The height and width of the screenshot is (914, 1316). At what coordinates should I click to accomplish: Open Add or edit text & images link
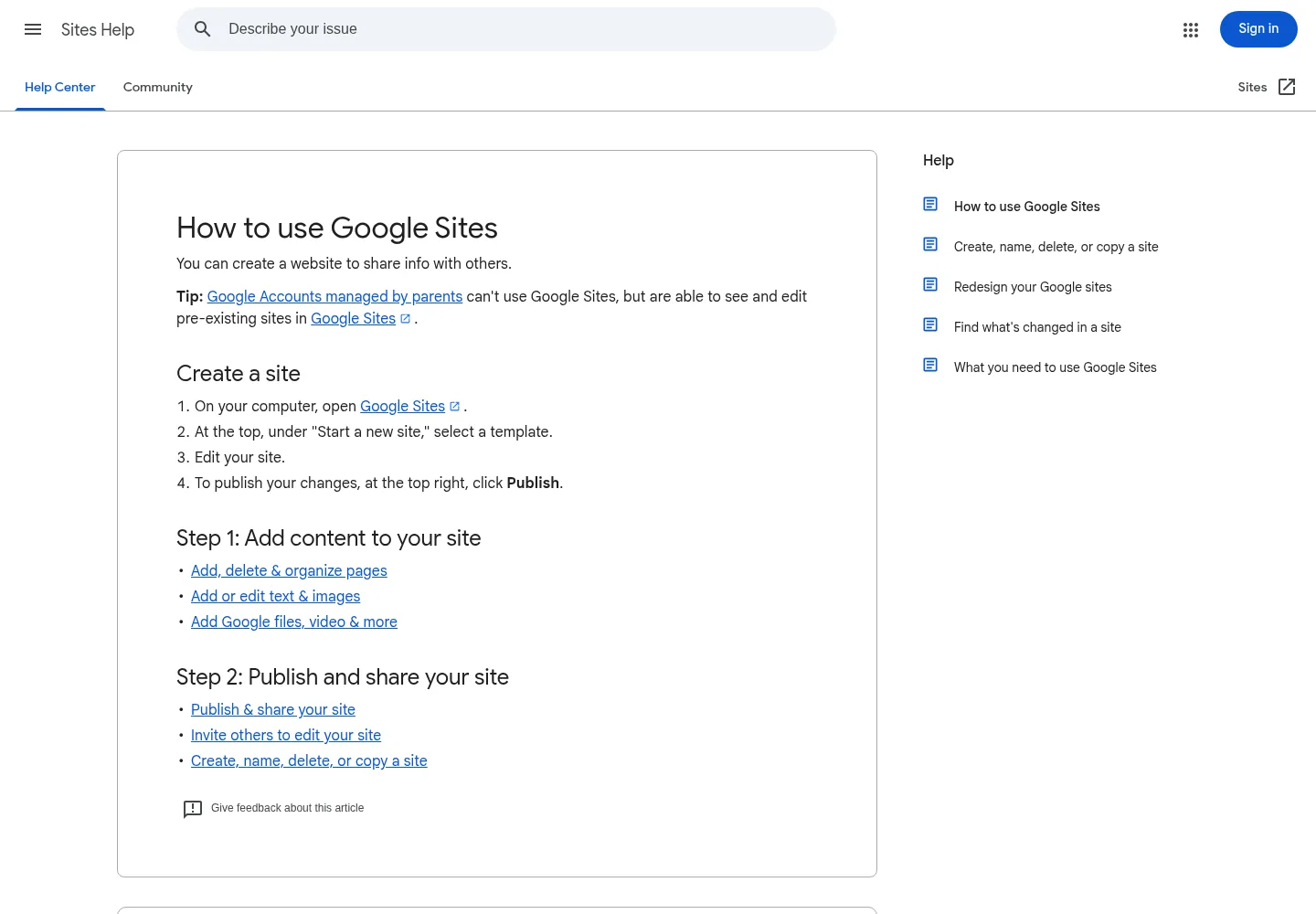(x=275, y=596)
